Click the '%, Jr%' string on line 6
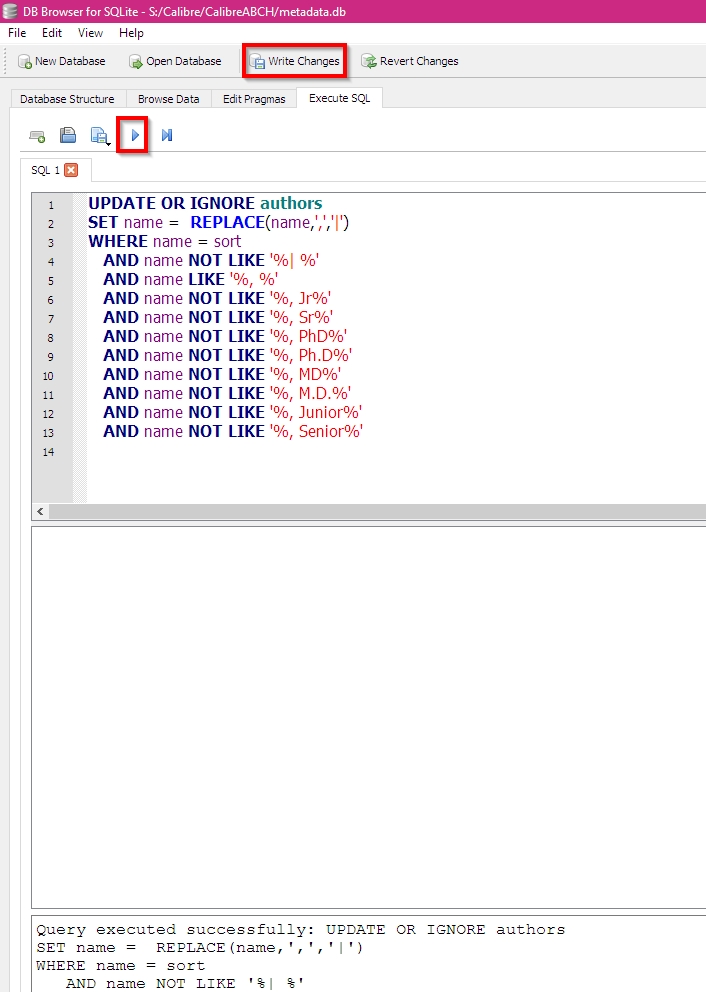 [300, 299]
